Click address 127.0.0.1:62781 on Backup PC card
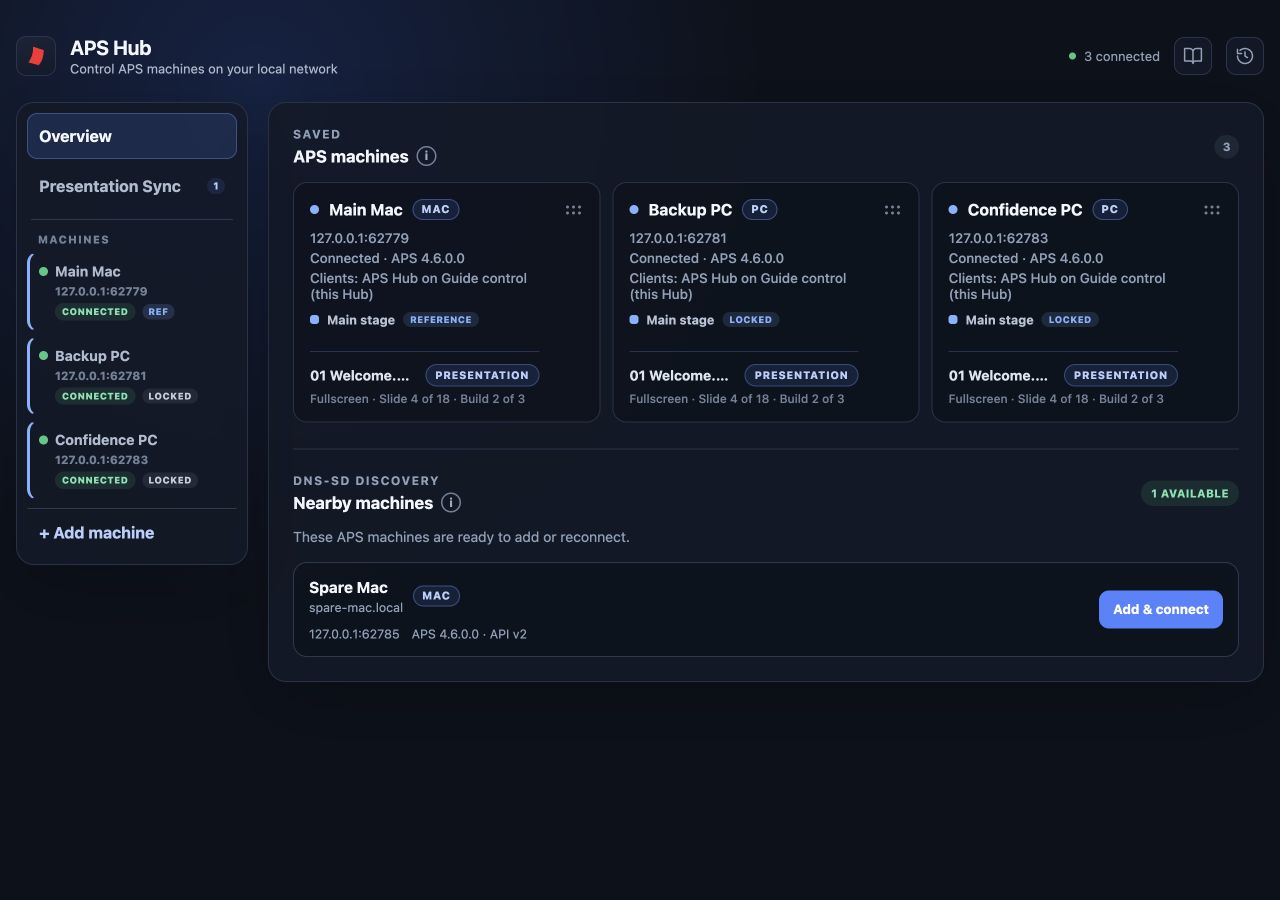This screenshot has height=900, width=1280. click(678, 238)
